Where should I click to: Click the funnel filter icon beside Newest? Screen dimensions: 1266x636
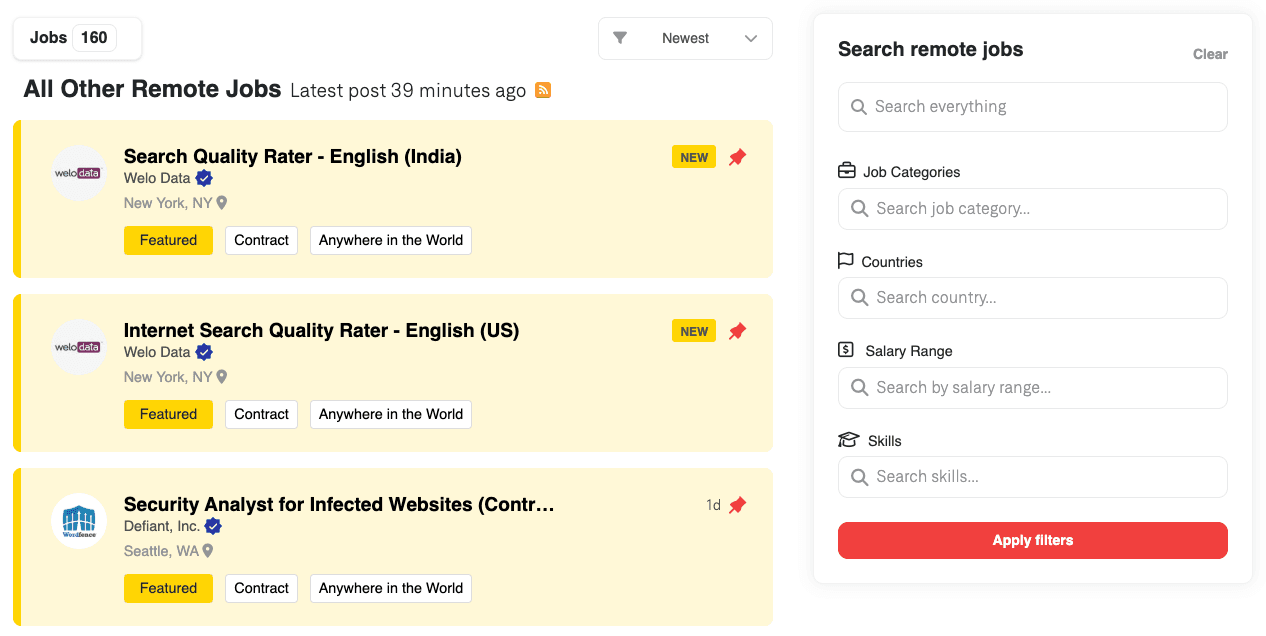(x=620, y=38)
